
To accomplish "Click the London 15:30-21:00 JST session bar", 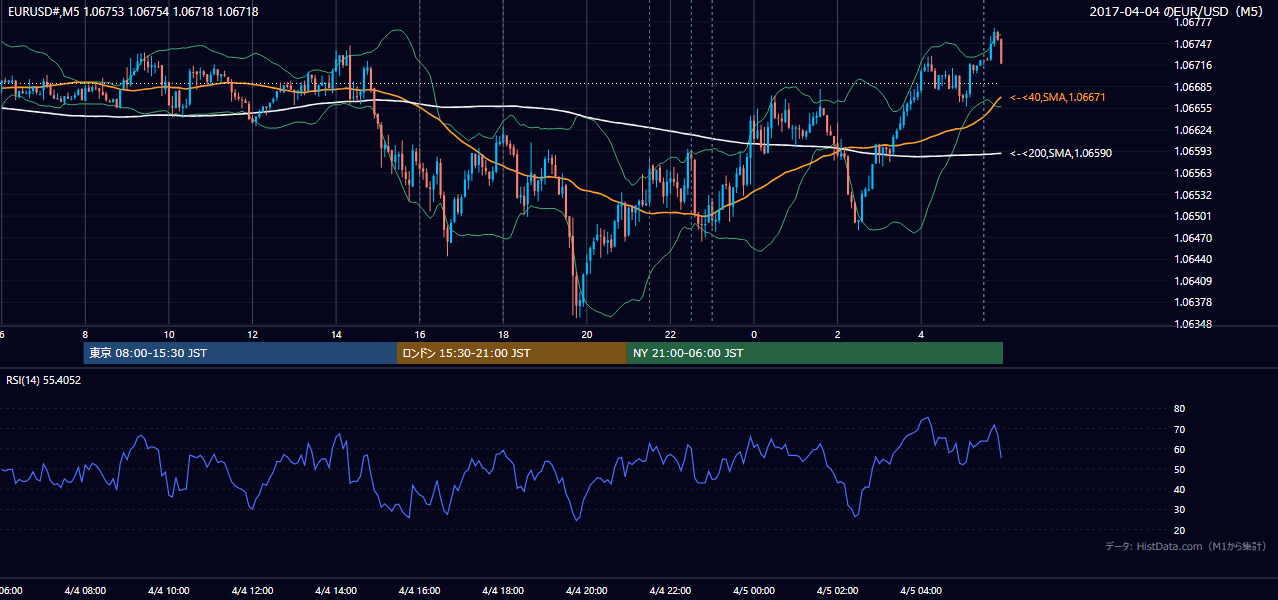I will [x=512, y=353].
